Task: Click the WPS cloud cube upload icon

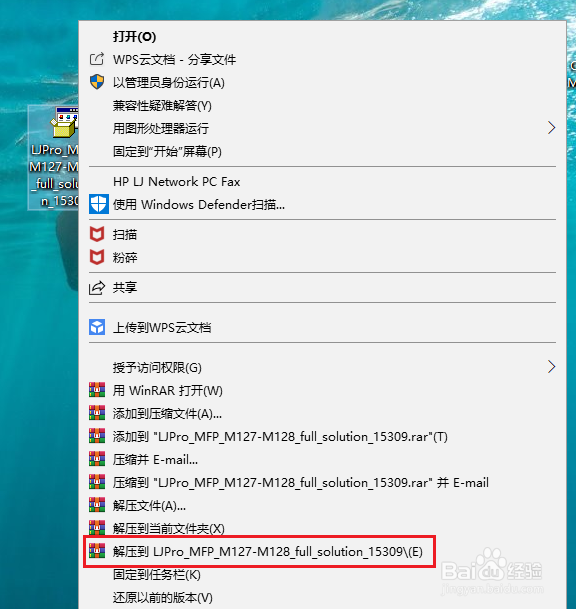Action: (x=97, y=327)
